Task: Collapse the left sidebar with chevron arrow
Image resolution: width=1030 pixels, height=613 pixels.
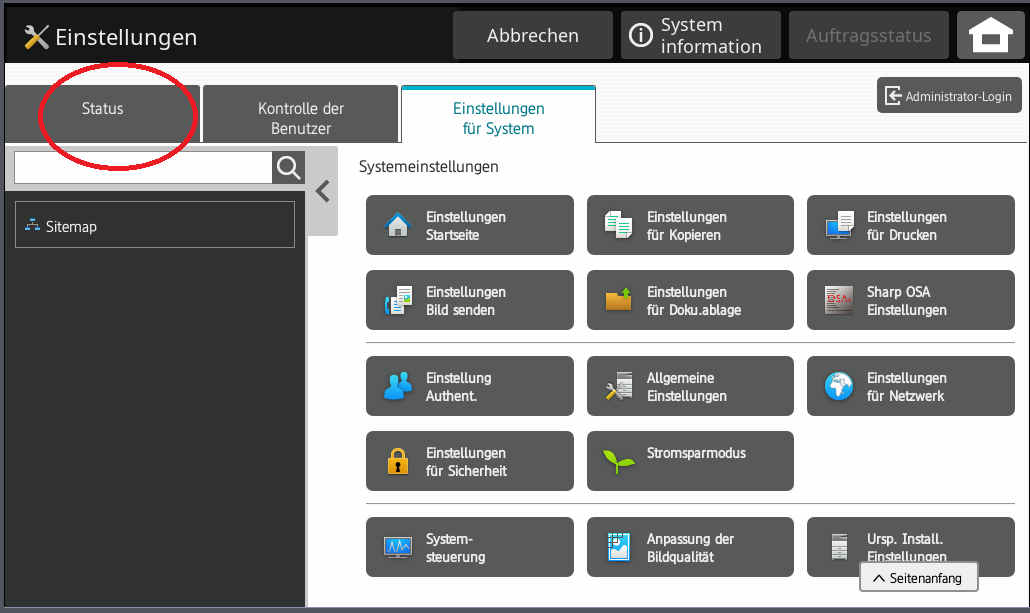Action: (x=322, y=191)
